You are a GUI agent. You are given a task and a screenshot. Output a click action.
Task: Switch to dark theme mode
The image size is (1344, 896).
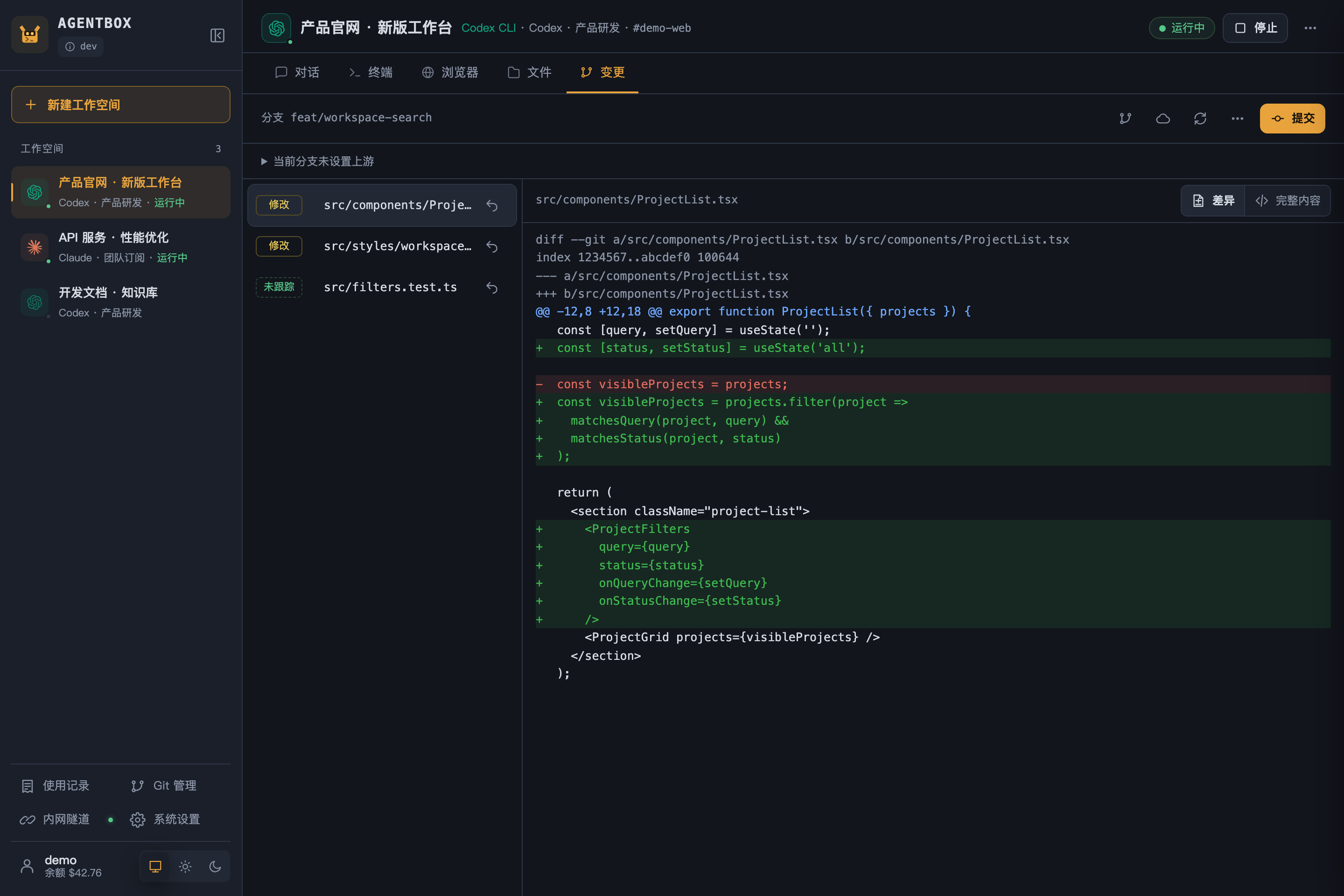[215, 866]
